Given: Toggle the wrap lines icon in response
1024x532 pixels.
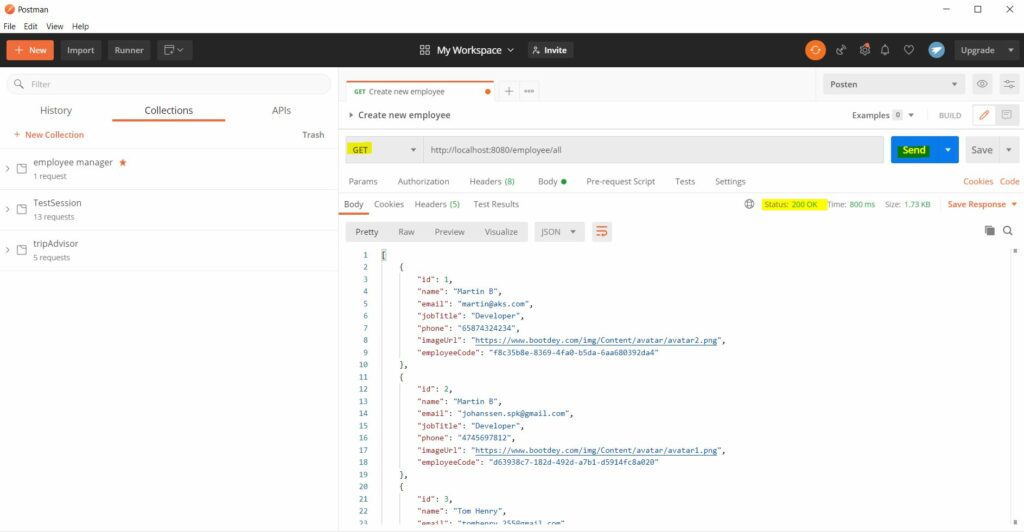Looking at the screenshot, I should (601, 232).
